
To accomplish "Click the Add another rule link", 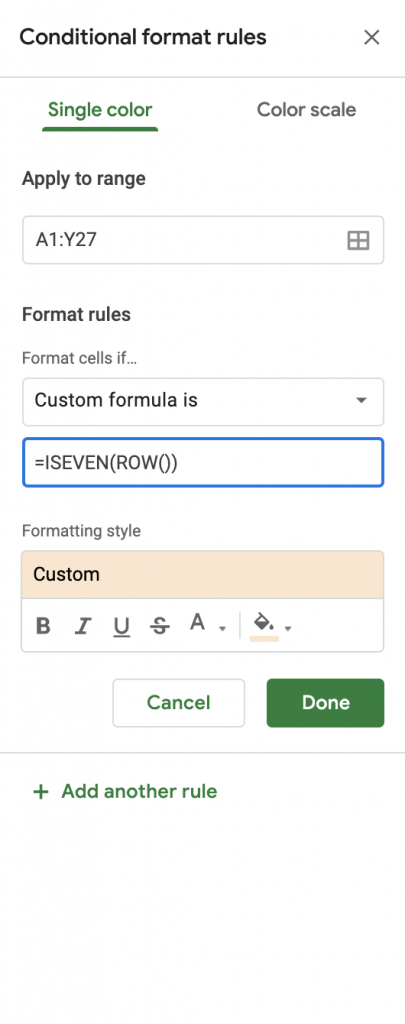I will pos(139,792).
